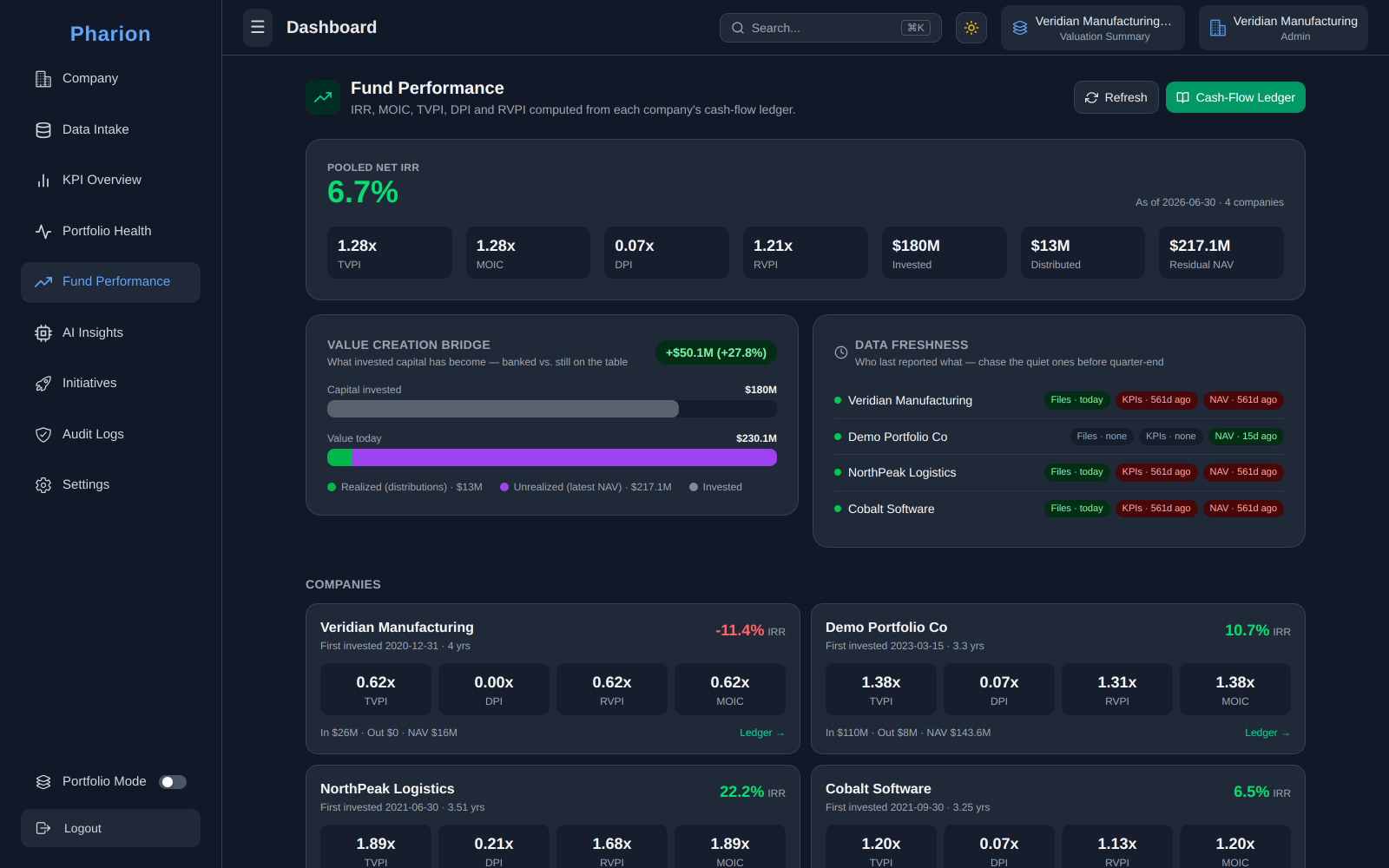Select the AI Insights menu item

click(110, 333)
